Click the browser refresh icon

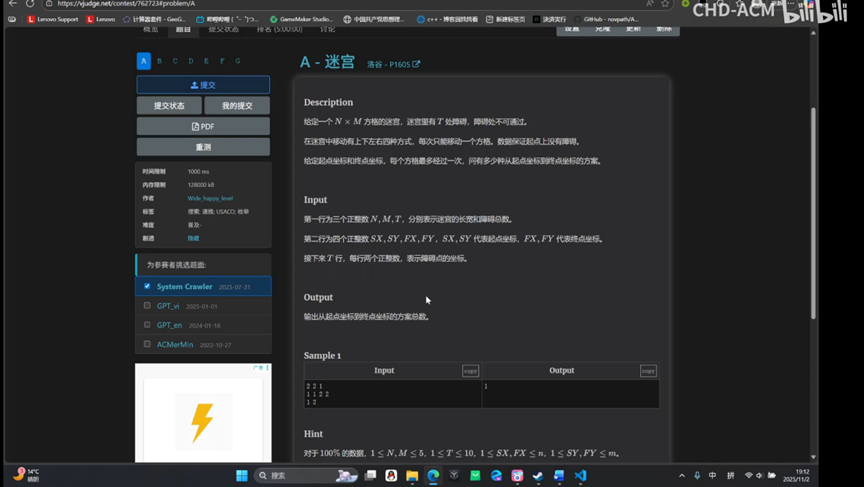tap(30, 4)
